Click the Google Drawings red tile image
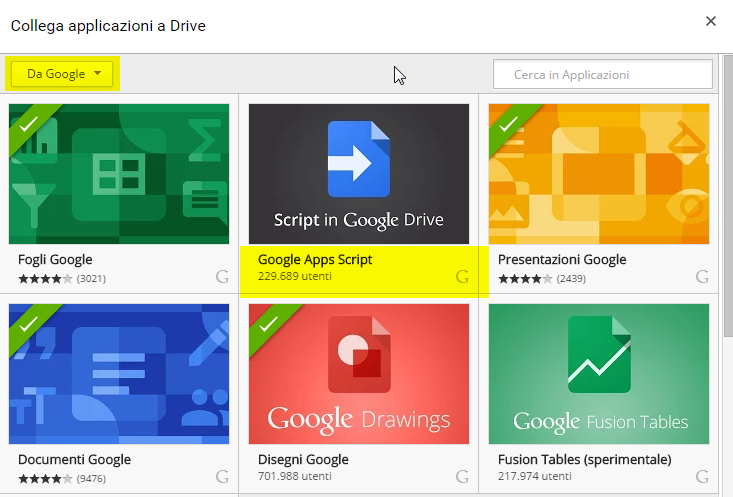This screenshot has height=497, width=733. pyautogui.click(x=359, y=374)
